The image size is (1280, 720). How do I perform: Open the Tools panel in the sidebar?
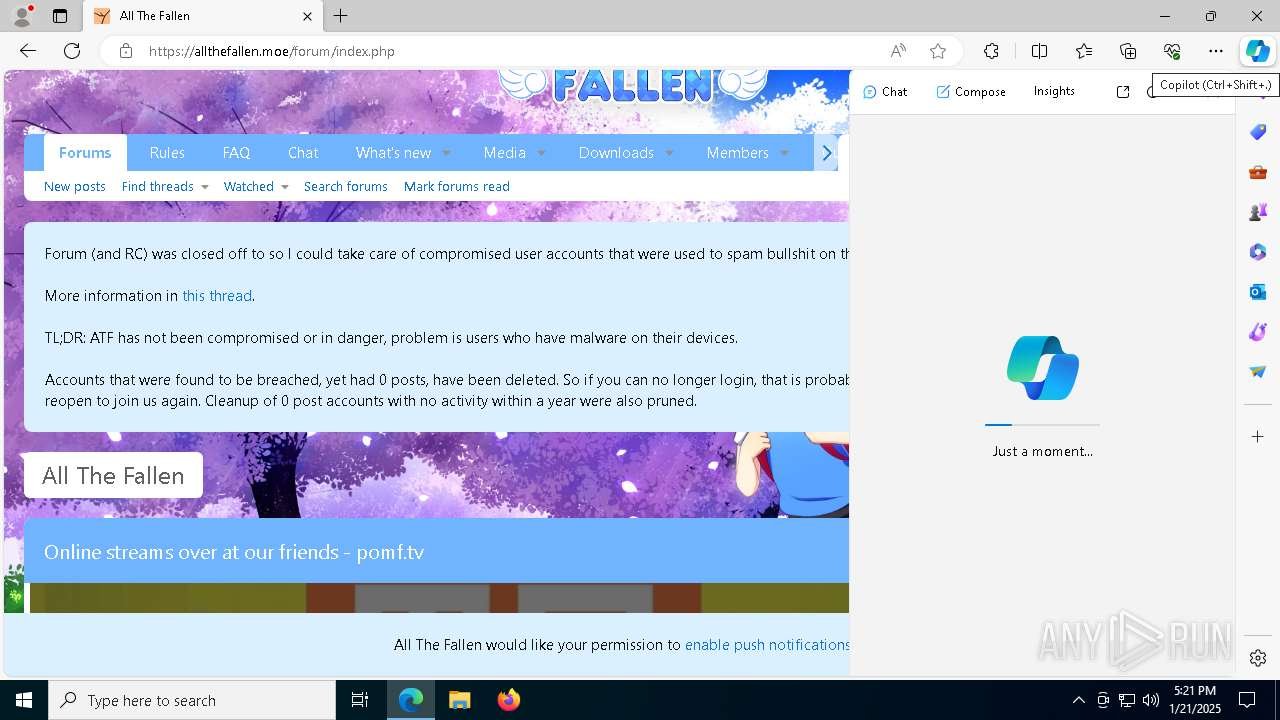tap(1257, 171)
